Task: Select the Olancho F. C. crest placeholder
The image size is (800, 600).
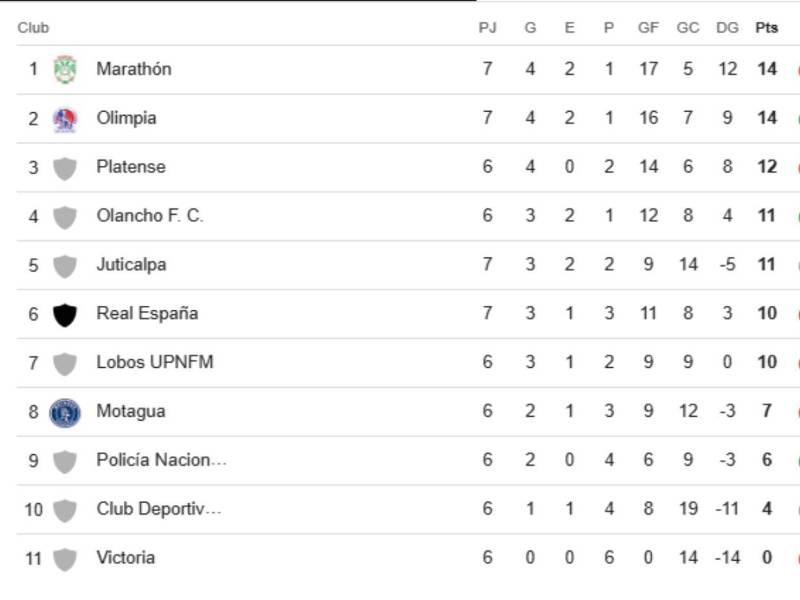Action: click(x=65, y=215)
